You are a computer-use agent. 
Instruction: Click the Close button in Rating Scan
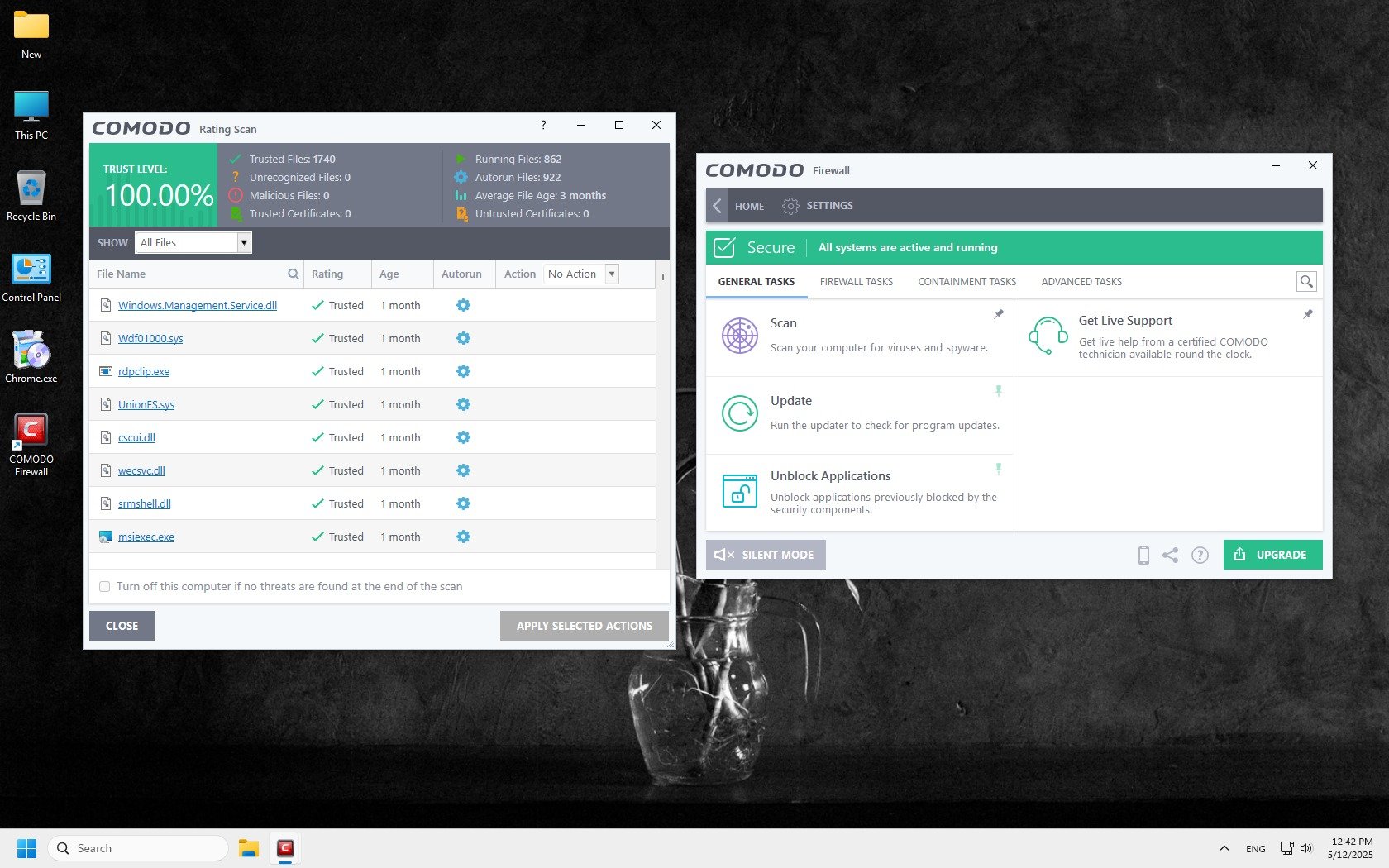122,626
